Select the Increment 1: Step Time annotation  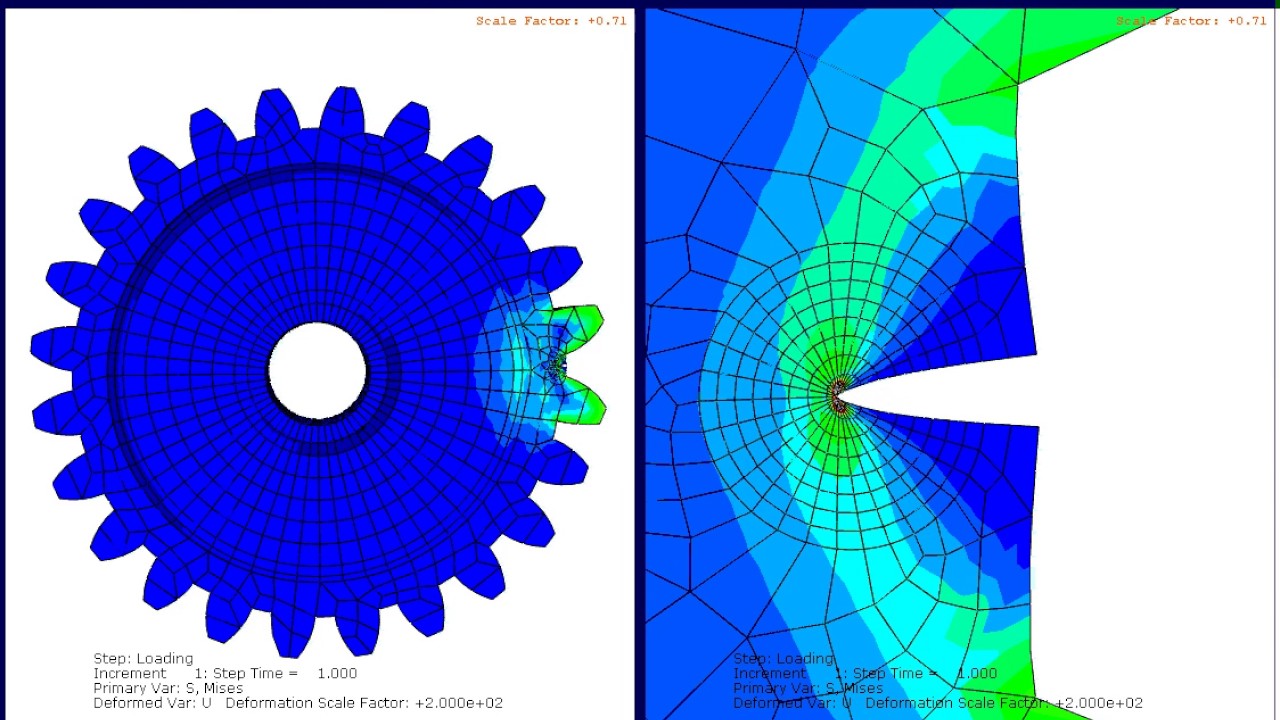pyautogui.click(x=224, y=673)
